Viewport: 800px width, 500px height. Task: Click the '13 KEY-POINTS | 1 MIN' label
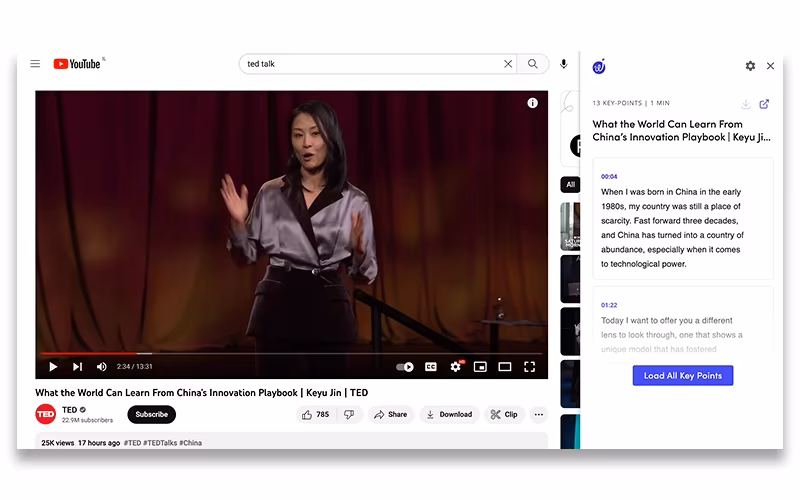631,103
